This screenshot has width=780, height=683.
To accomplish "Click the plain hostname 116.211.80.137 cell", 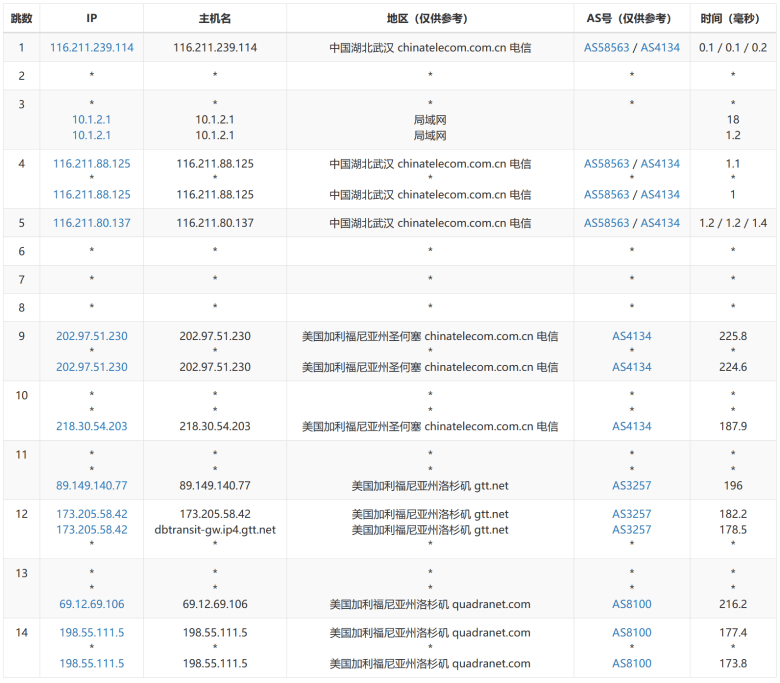I will (x=215, y=223).
